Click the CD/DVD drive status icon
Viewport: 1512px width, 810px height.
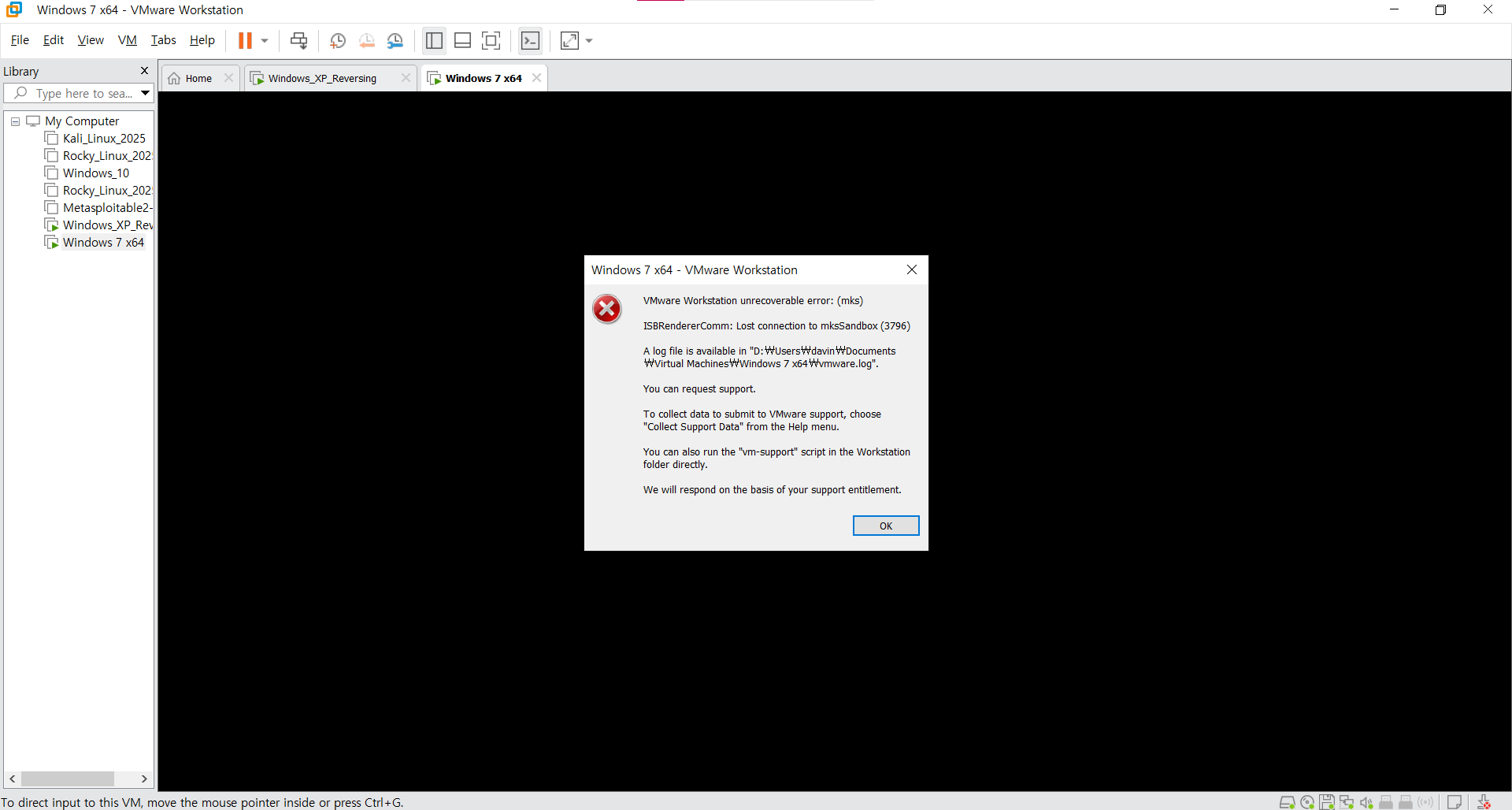1307,802
